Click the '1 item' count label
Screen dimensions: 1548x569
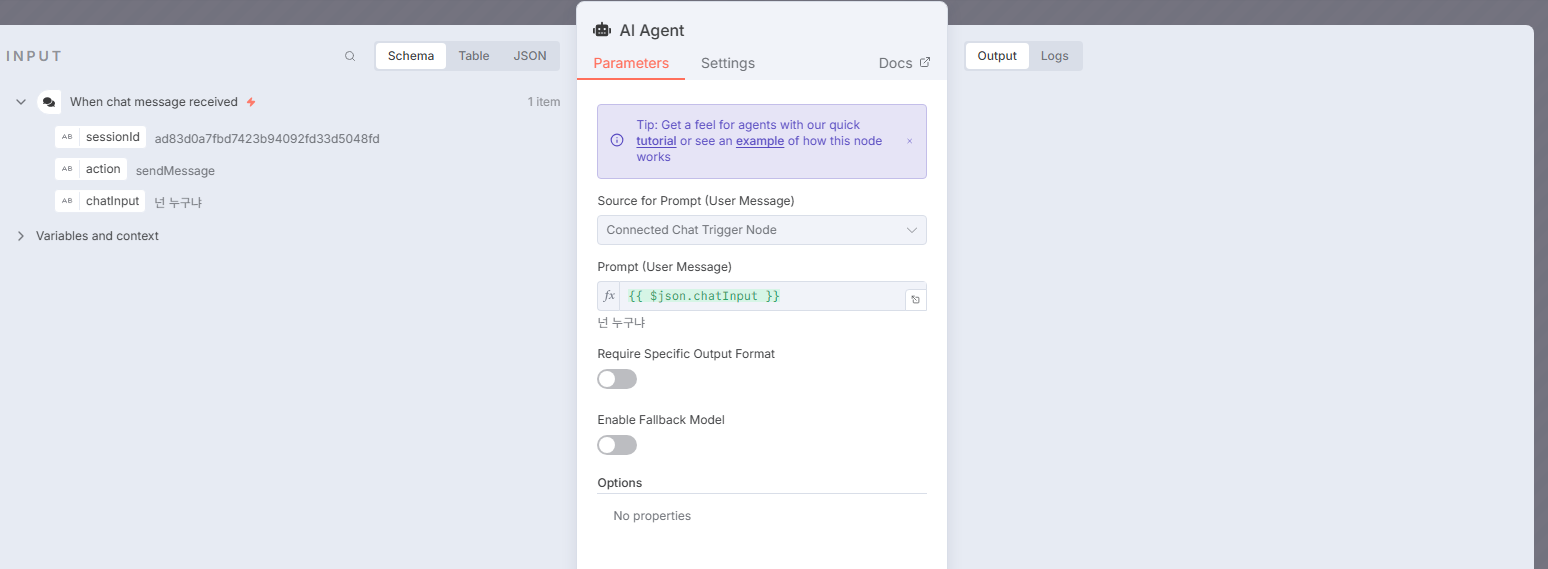[x=544, y=102]
